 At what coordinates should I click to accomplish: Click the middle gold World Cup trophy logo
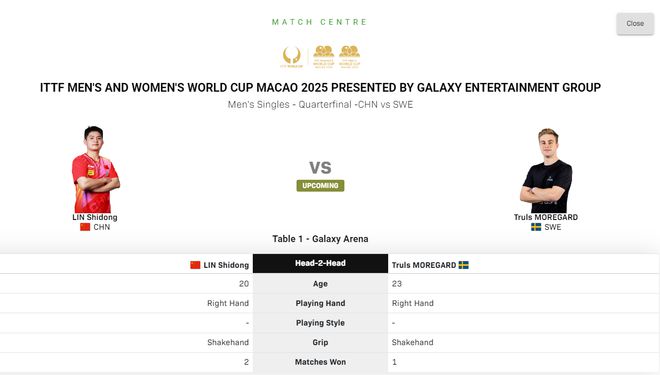[x=323, y=57]
